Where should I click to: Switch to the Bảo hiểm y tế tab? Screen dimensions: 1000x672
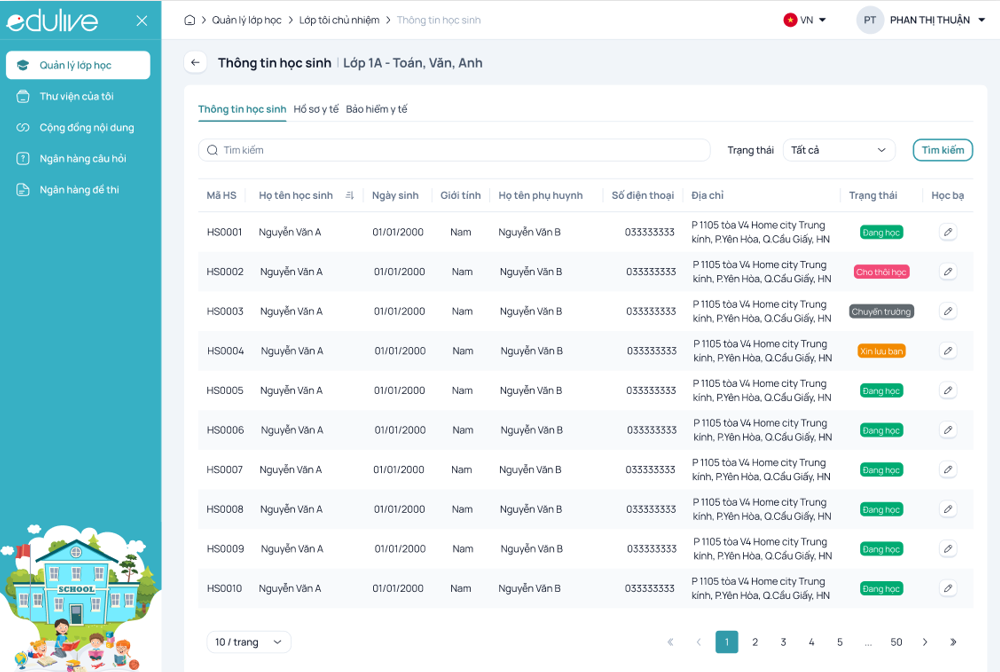(x=377, y=109)
